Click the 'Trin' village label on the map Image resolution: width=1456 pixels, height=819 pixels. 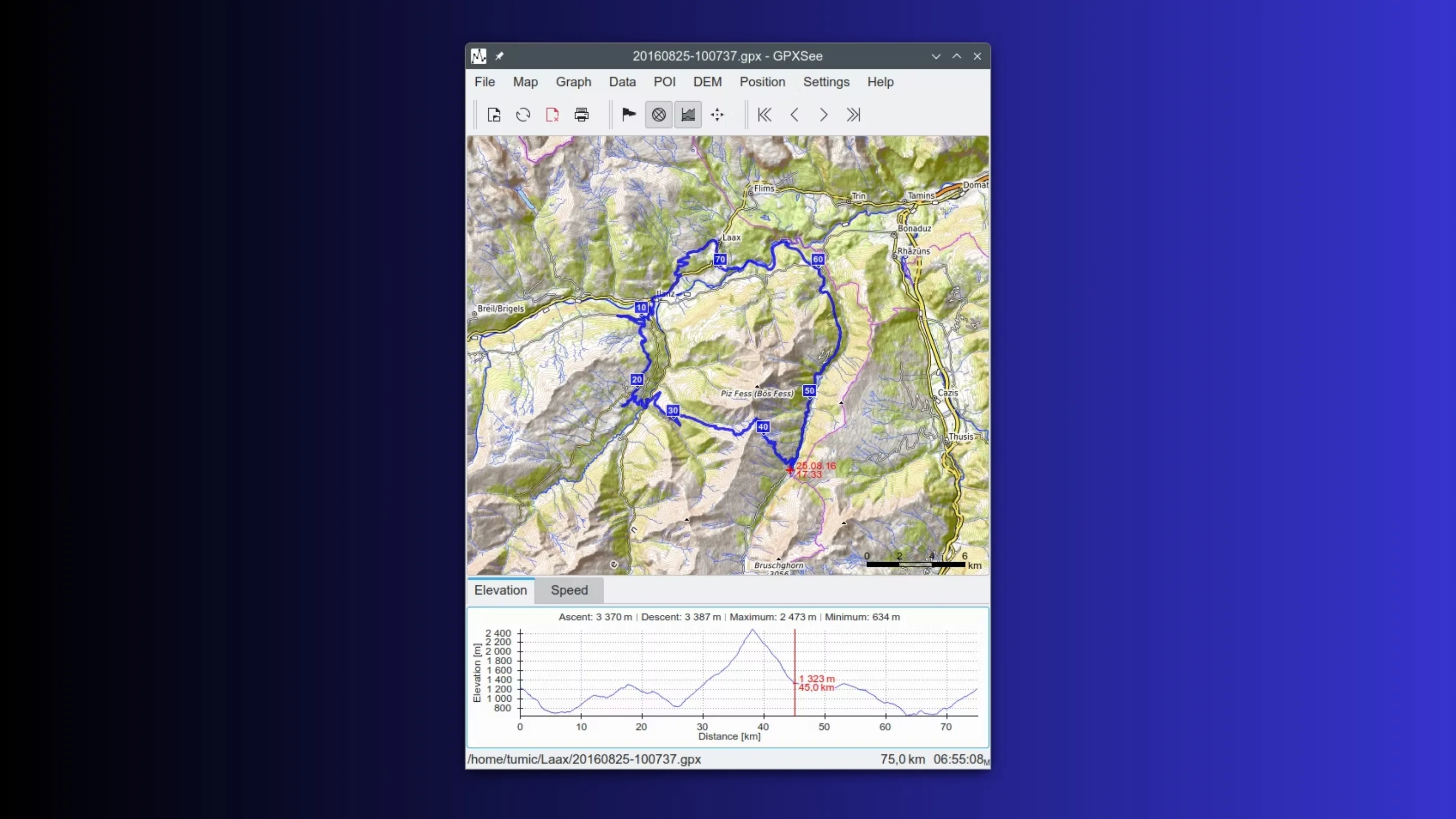pos(858,196)
